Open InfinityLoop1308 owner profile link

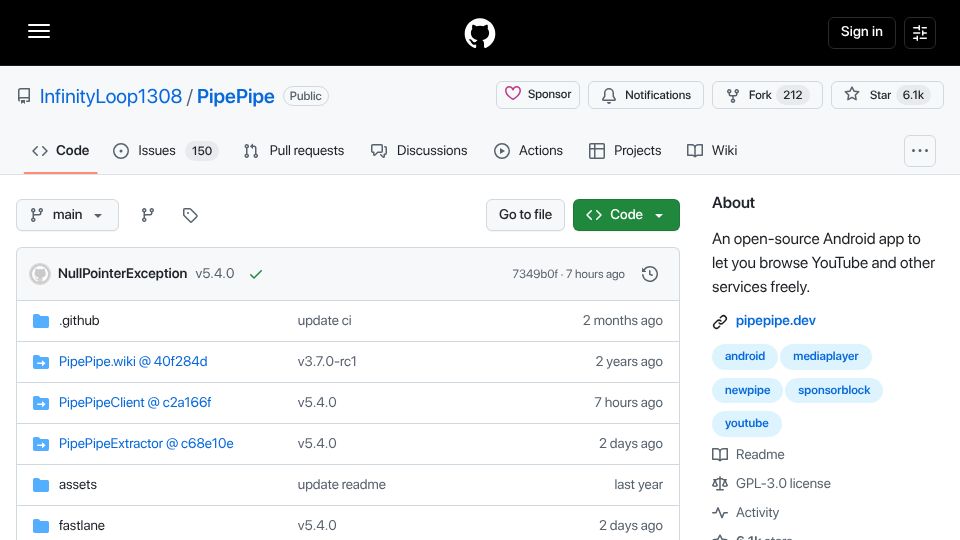[111, 96]
